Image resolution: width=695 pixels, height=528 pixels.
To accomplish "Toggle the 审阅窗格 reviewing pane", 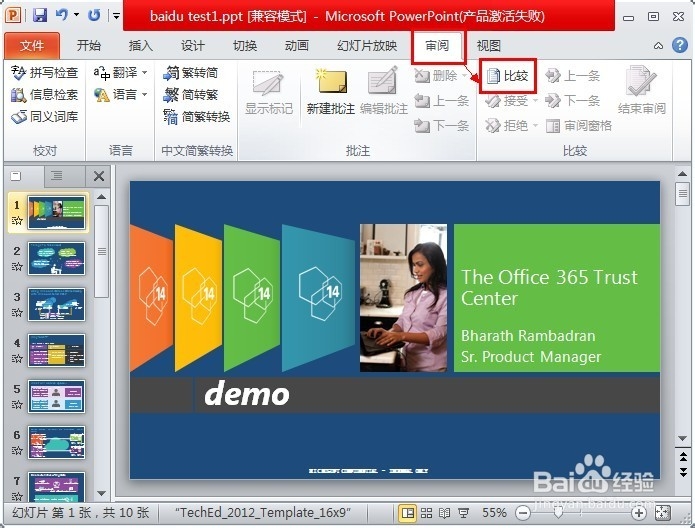I will [578, 125].
